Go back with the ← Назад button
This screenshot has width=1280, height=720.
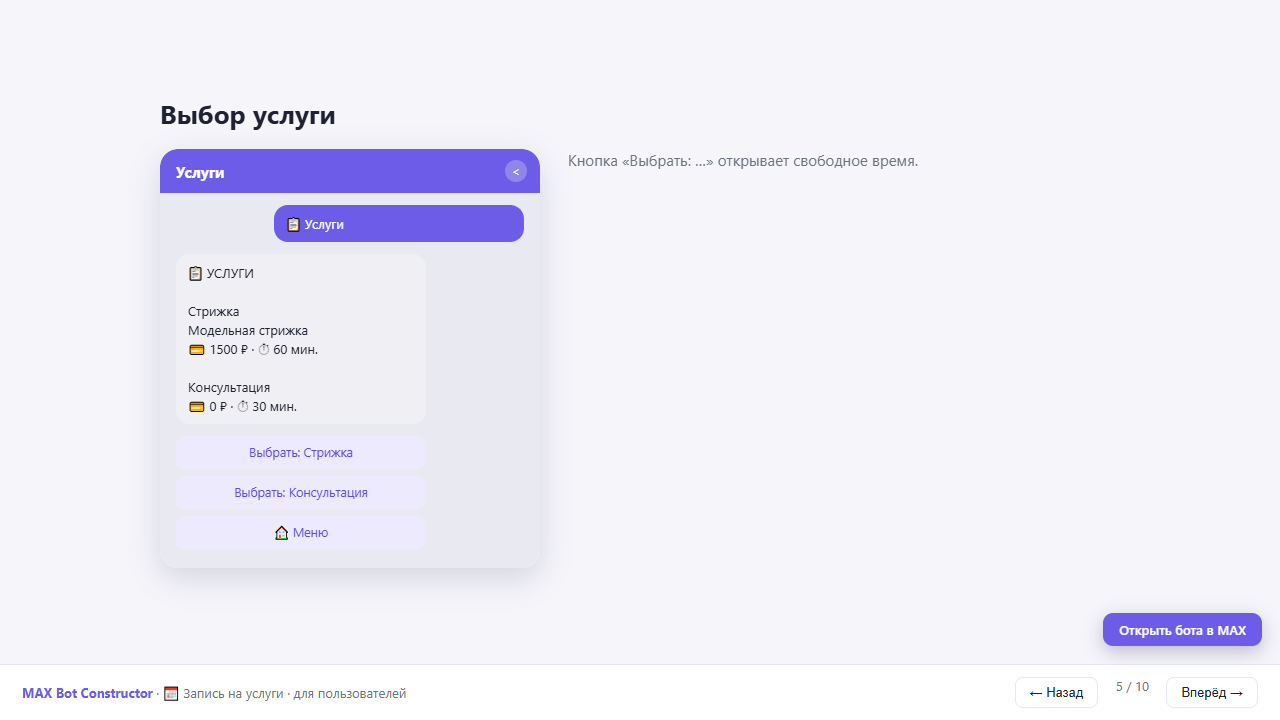tap(1056, 692)
